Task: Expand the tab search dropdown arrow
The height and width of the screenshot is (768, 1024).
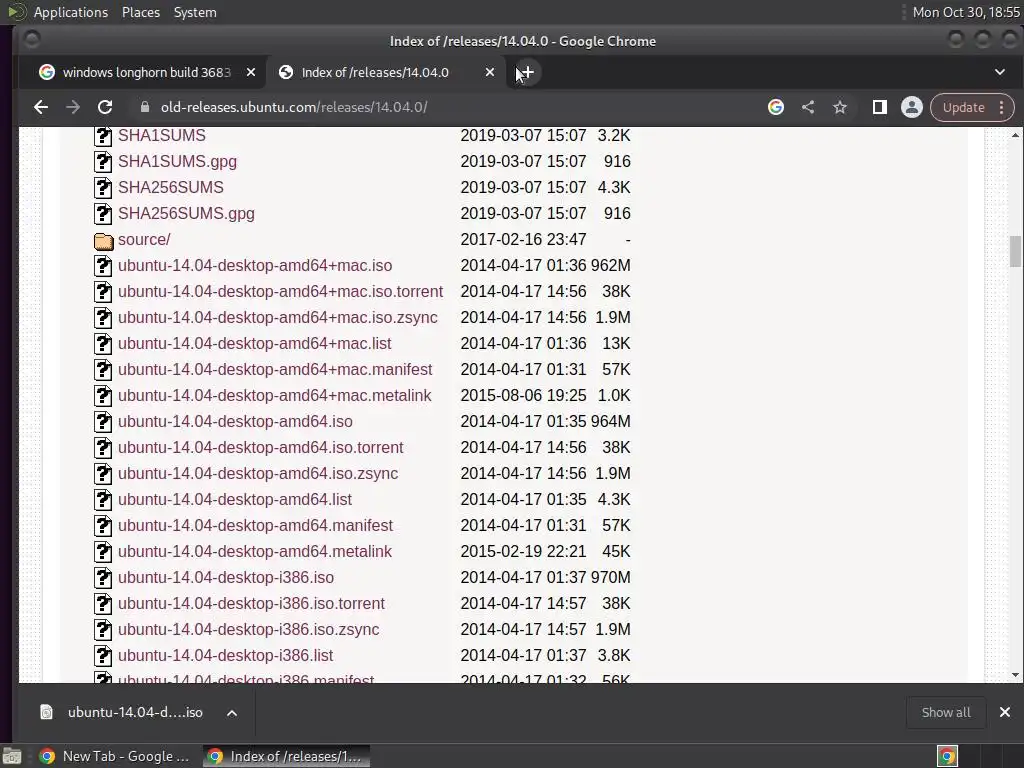Action: [1000, 72]
